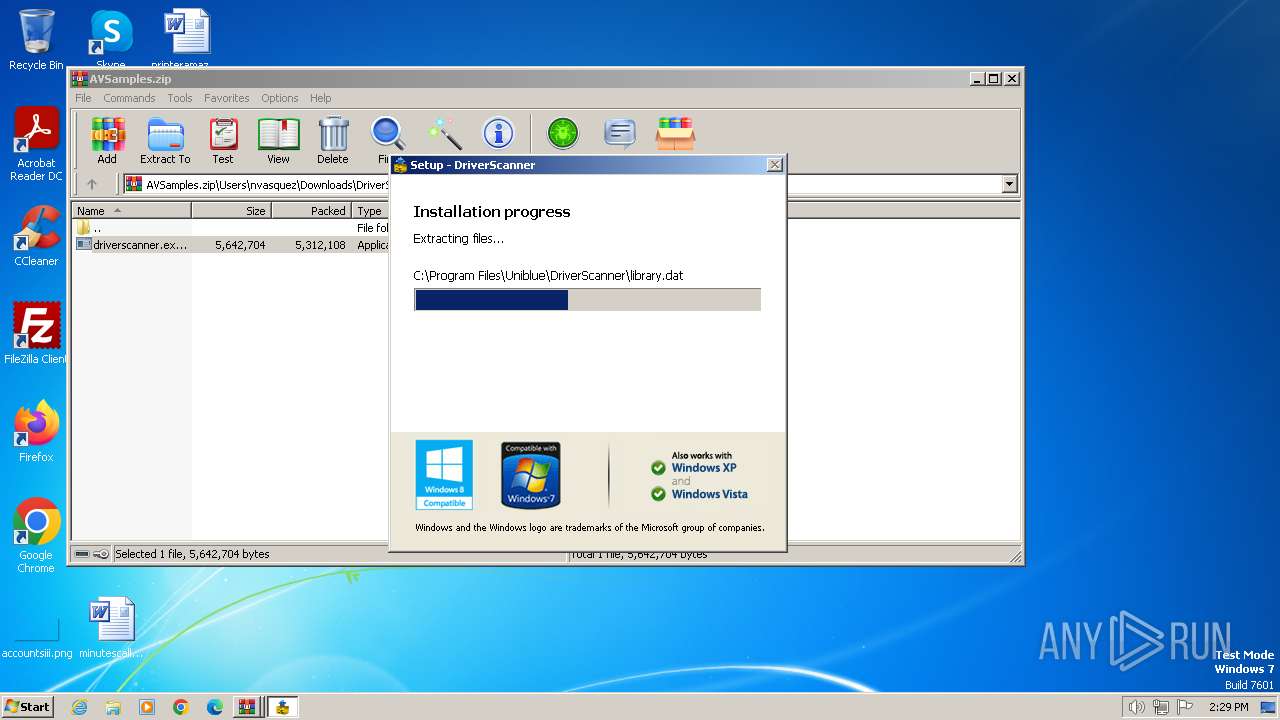Sort by the Packed column header
The height and width of the screenshot is (720, 1280).
coord(311,211)
